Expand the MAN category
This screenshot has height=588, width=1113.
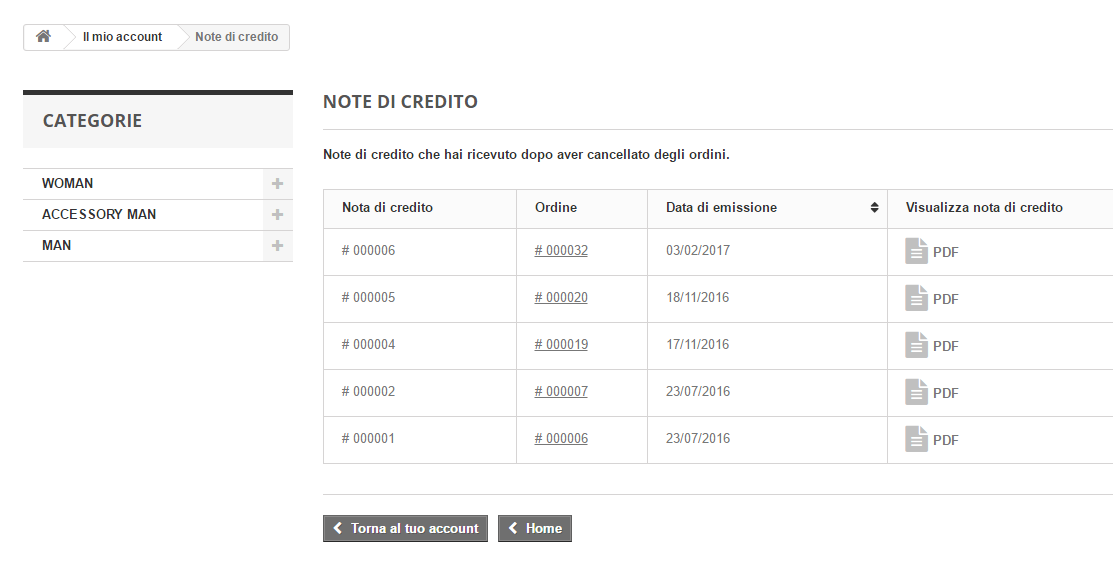(277, 245)
